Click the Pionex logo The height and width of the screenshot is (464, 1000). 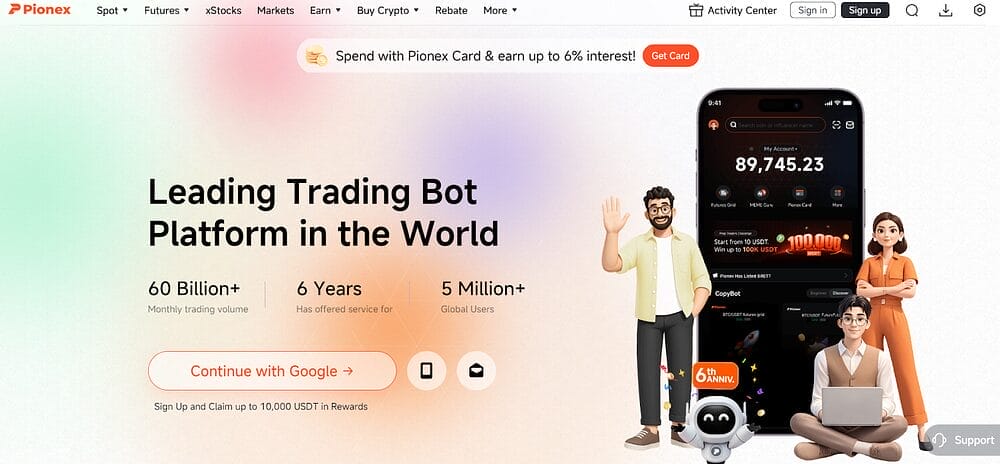point(40,10)
